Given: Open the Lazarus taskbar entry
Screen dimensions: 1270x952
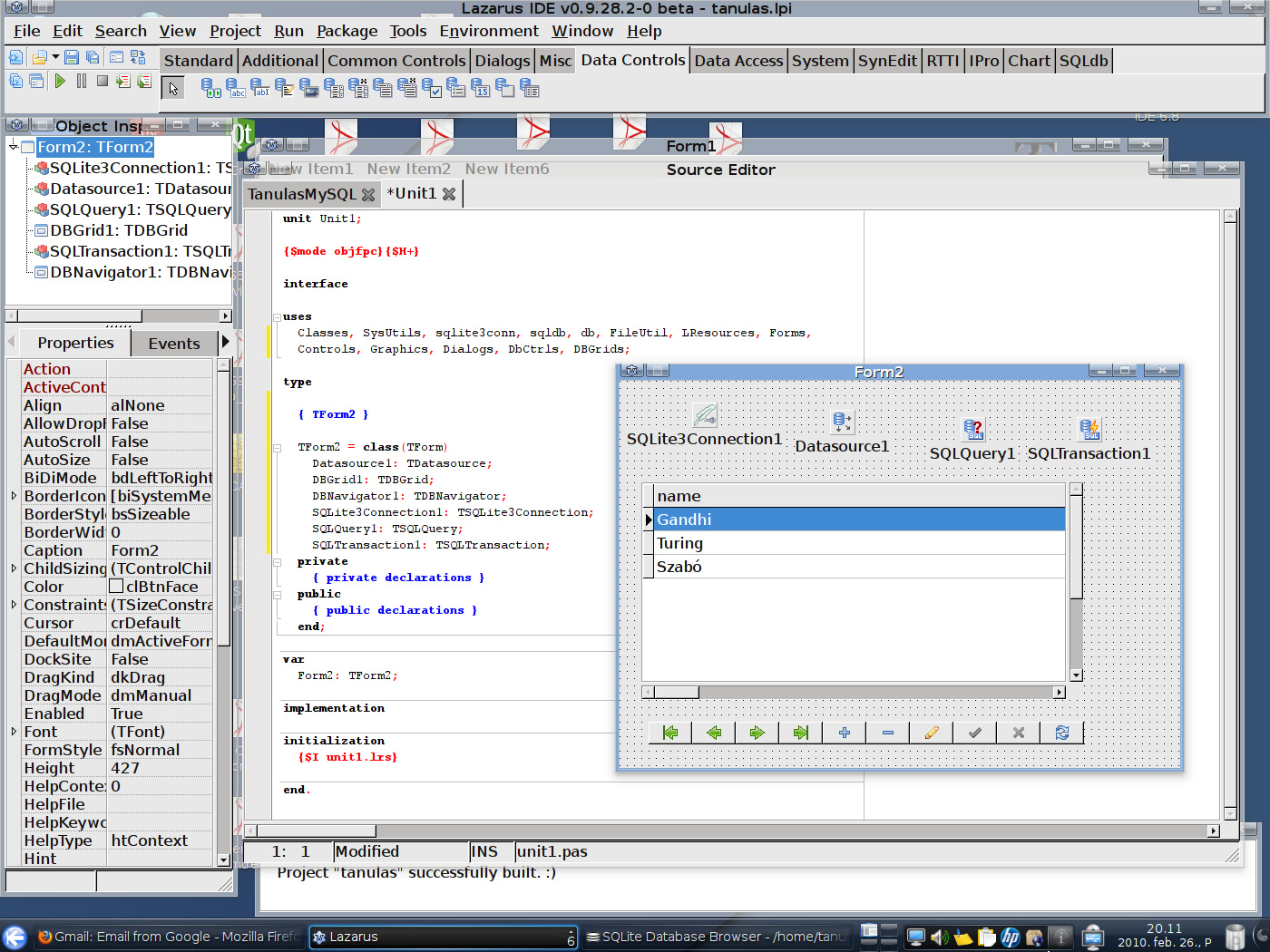Looking at the screenshot, I should click(x=443, y=937).
